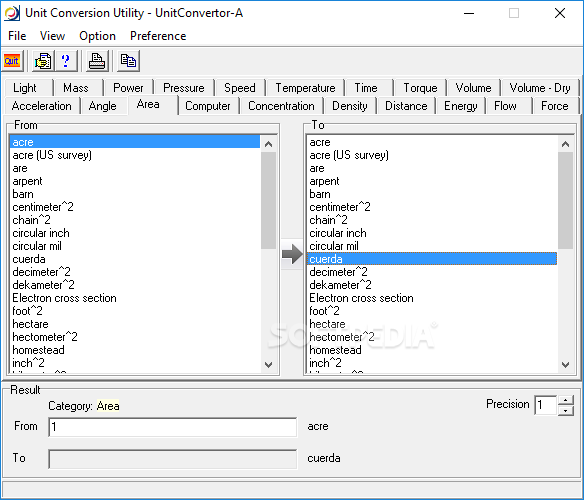Select 'chain^2' in the To list

[432, 220]
